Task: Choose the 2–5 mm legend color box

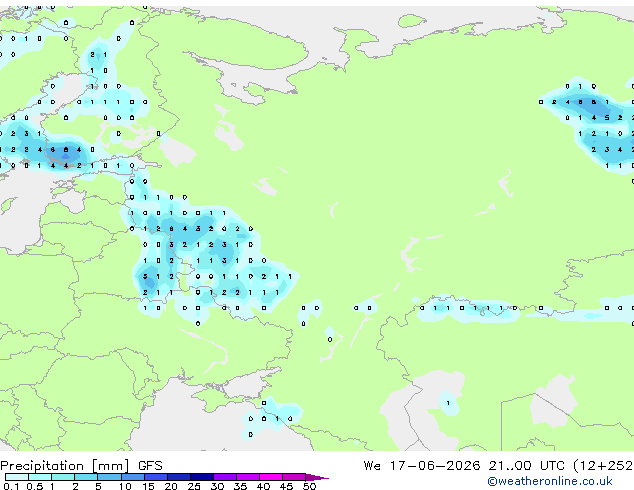Action: point(86,477)
